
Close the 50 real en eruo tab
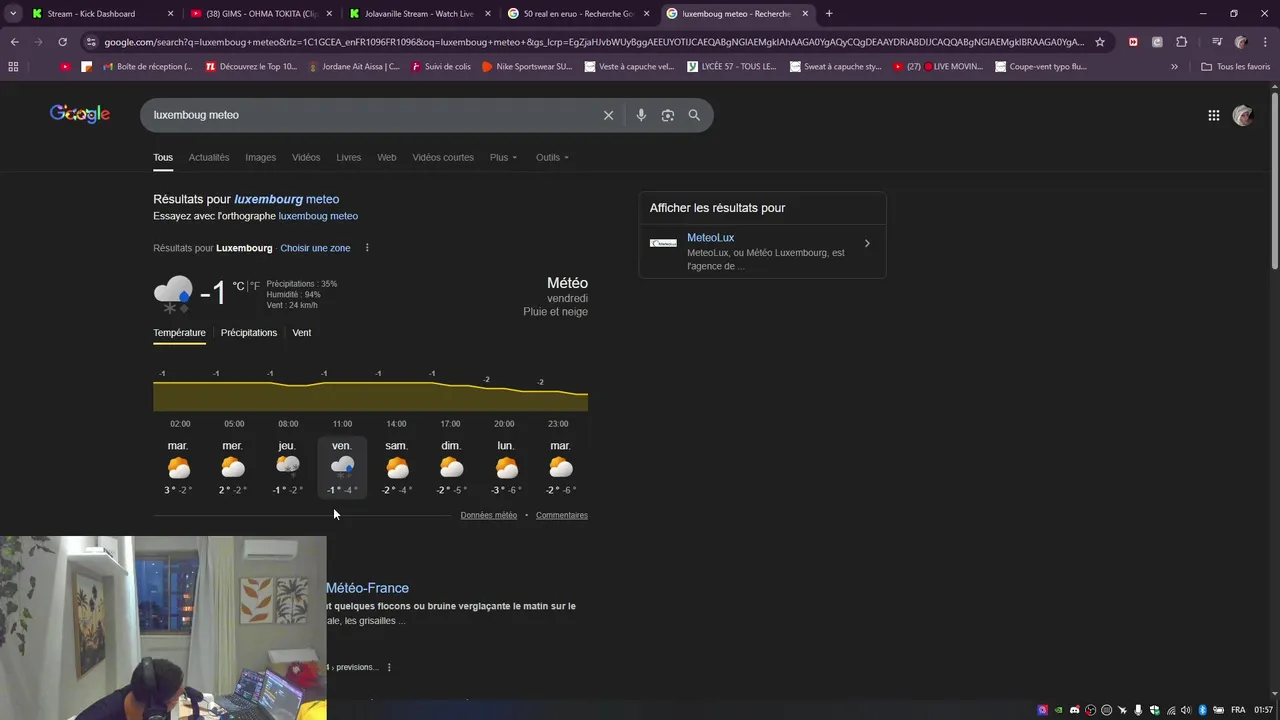coord(646,14)
